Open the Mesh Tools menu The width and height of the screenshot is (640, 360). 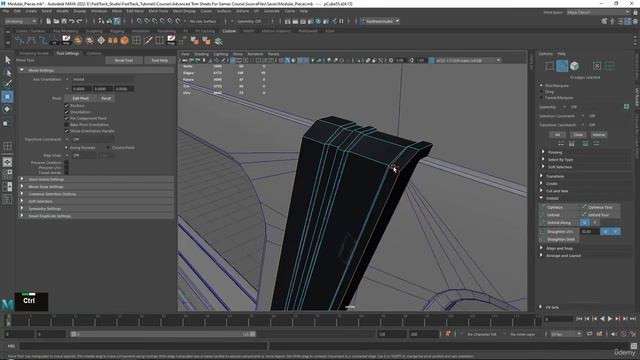point(158,11)
